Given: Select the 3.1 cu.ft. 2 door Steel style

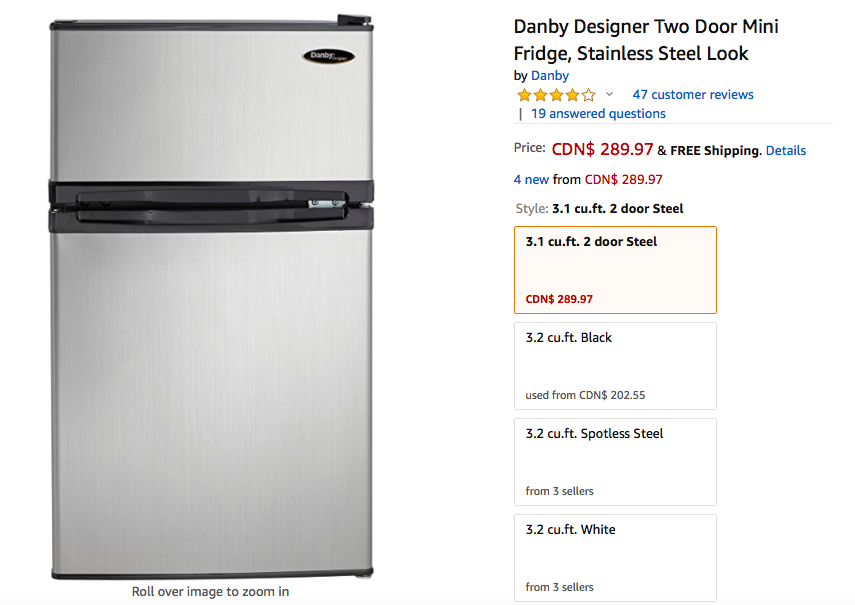Looking at the screenshot, I should point(614,270).
